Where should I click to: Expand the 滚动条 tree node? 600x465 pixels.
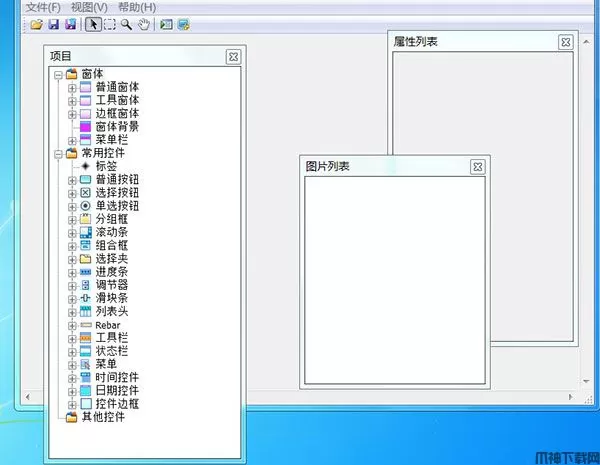point(72,232)
